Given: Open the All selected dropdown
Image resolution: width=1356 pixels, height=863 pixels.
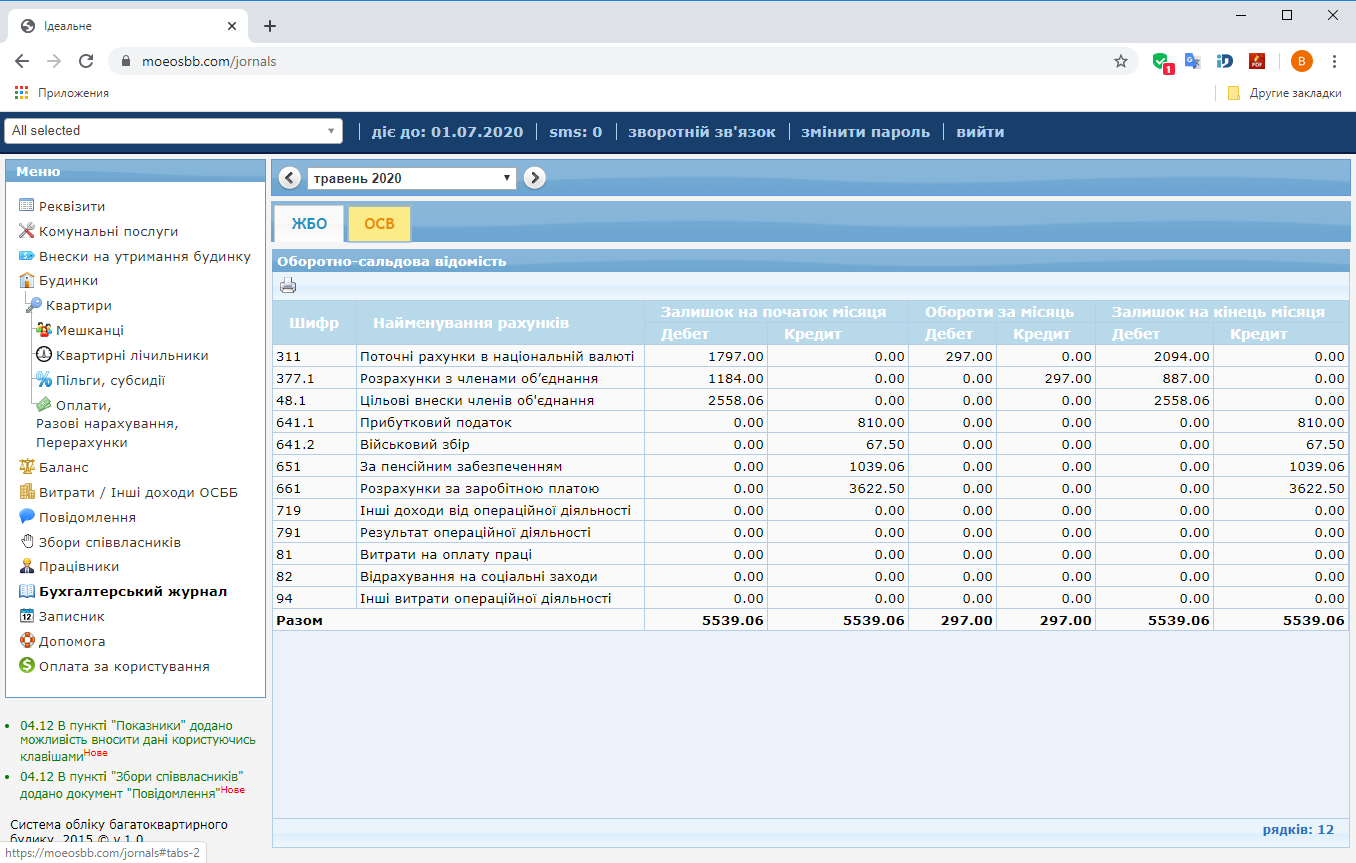Looking at the screenshot, I should [173, 130].
